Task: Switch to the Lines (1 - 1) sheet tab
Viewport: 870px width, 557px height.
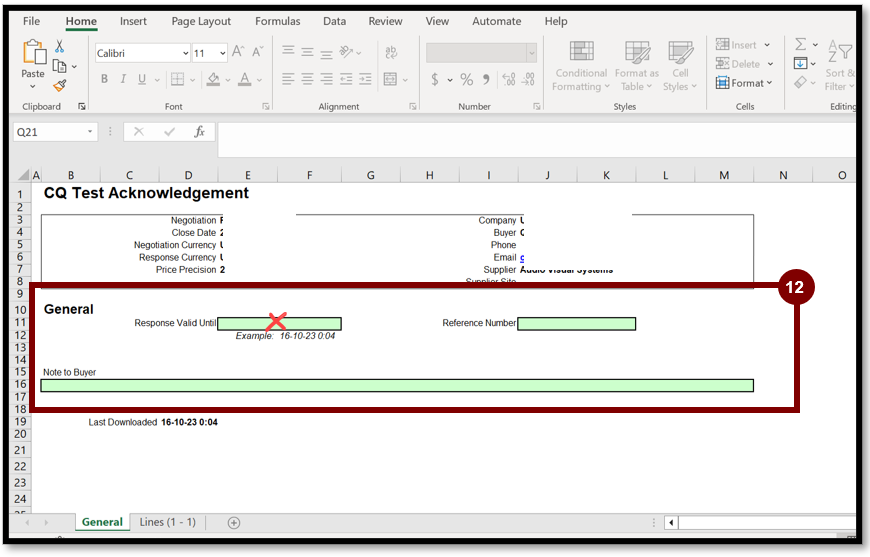Action: 167,522
